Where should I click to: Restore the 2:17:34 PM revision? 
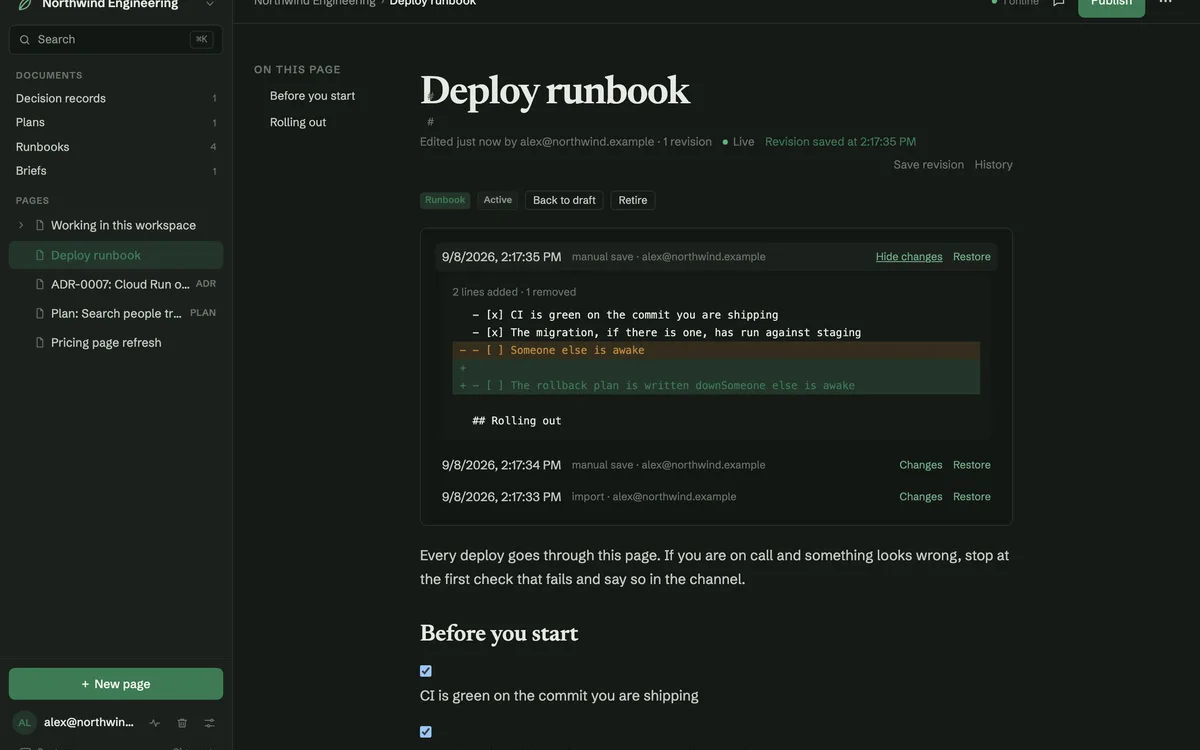pos(972,465)
